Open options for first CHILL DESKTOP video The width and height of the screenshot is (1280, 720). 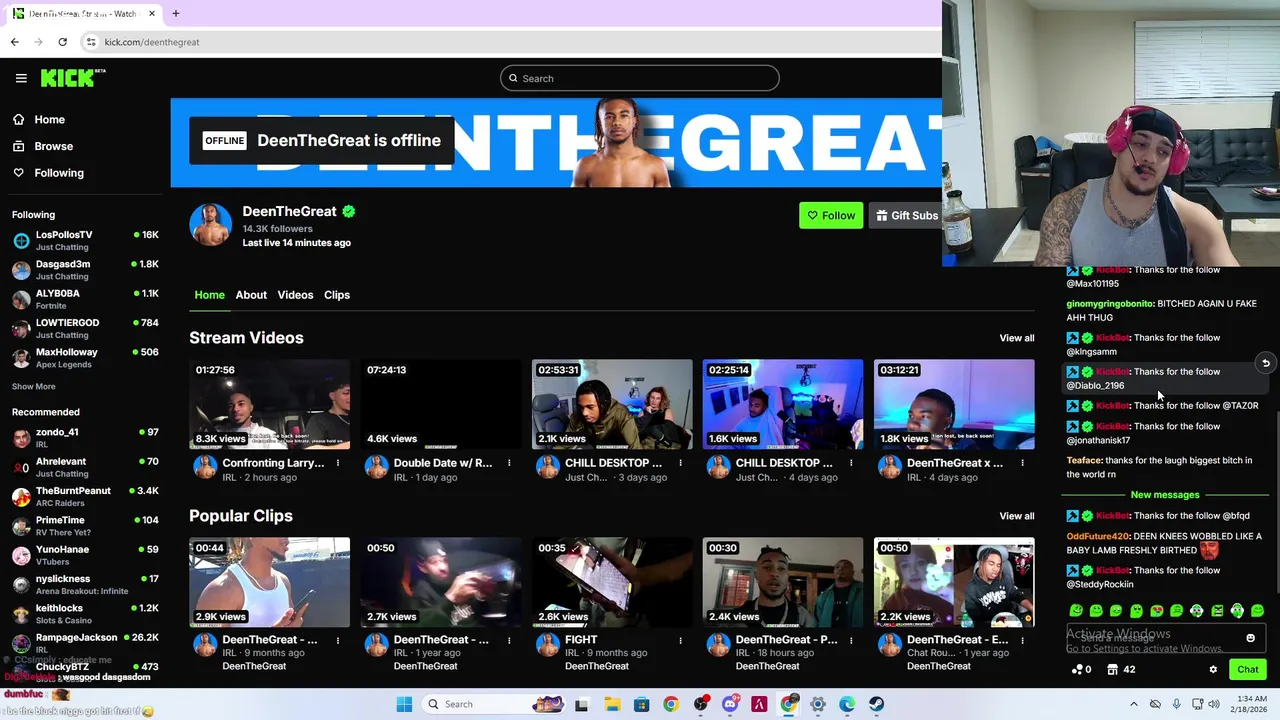click(x=680, y=463)
